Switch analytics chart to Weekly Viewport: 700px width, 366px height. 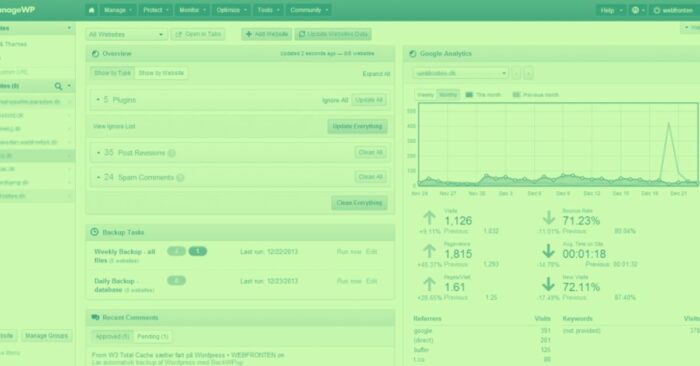pos(425,95)
